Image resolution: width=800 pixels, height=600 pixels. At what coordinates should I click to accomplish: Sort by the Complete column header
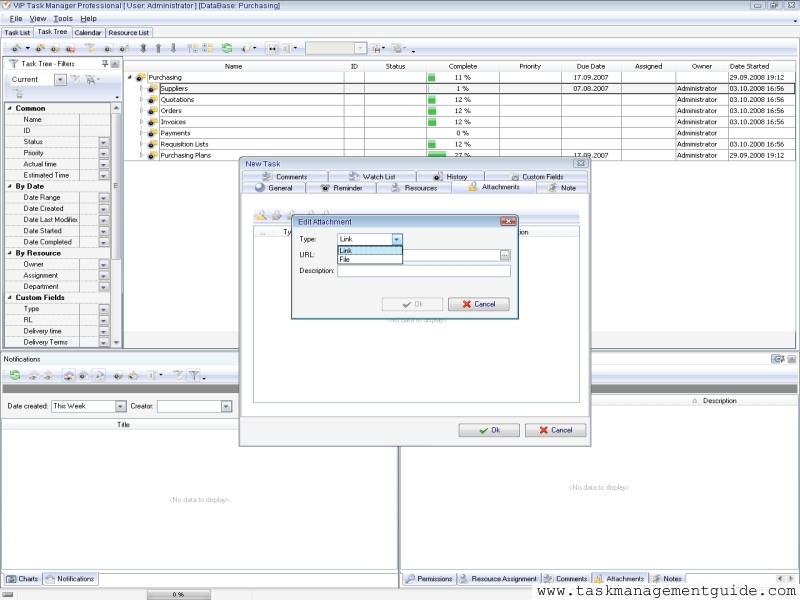(463, 66)
